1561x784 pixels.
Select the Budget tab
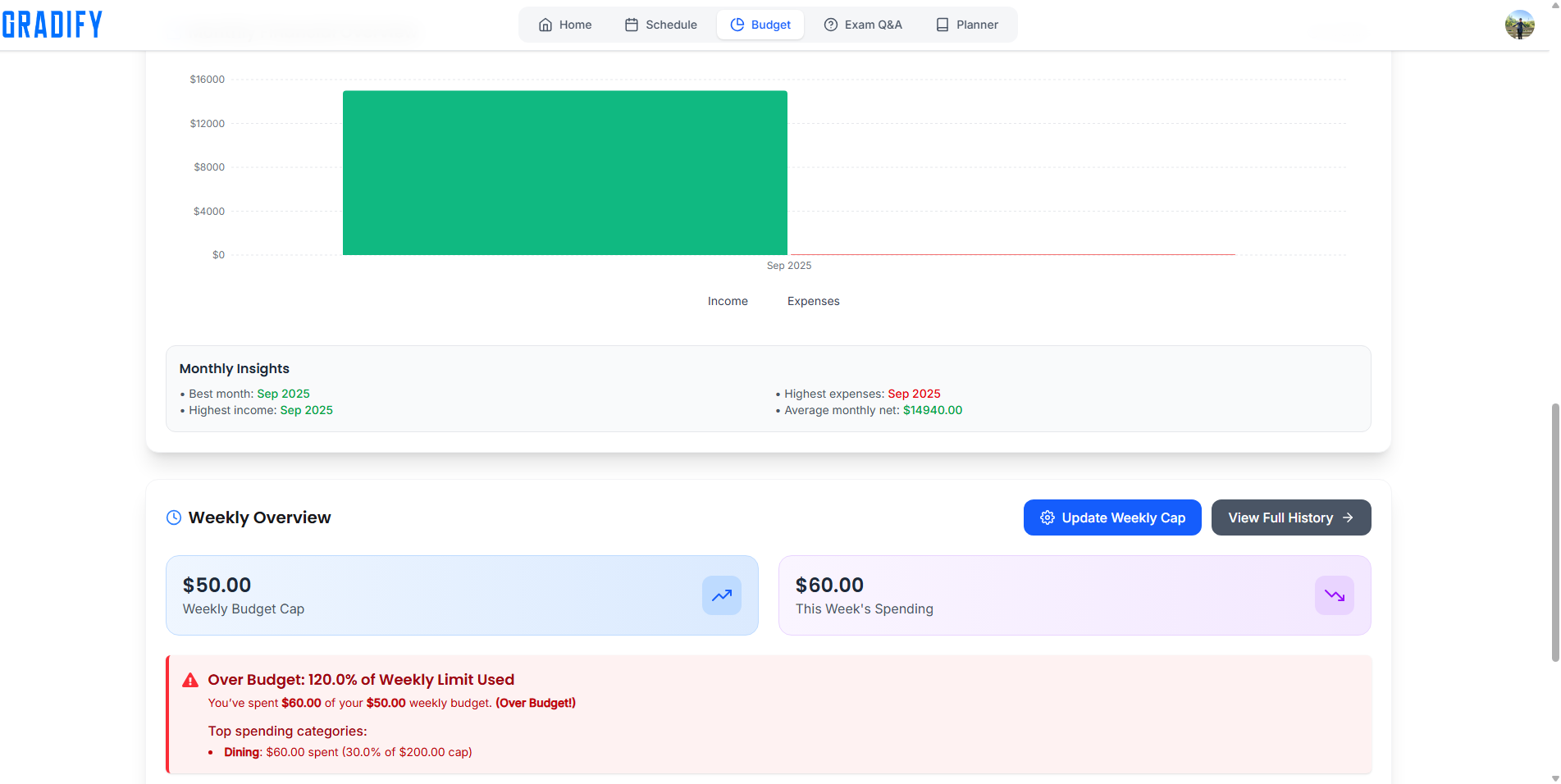pos(760,25)
